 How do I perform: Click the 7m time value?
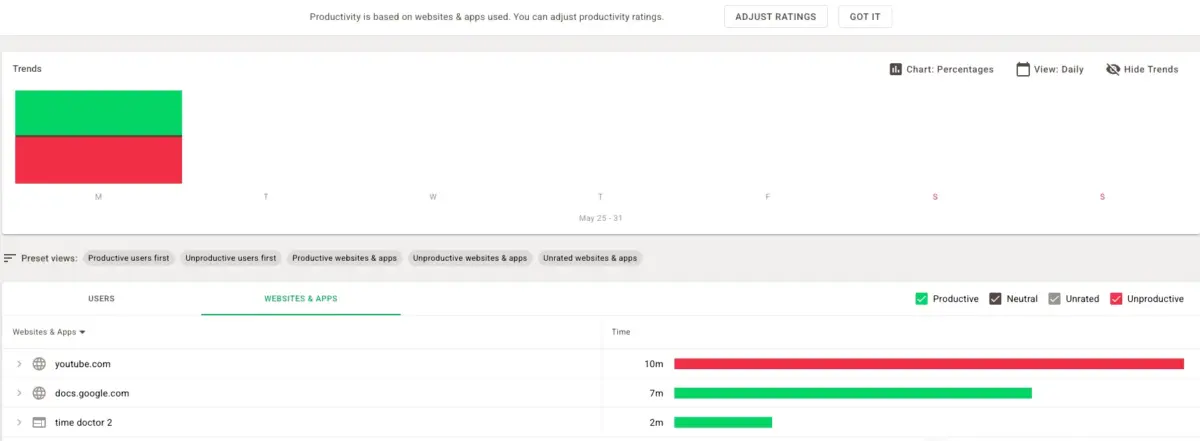tap(656, 393)
